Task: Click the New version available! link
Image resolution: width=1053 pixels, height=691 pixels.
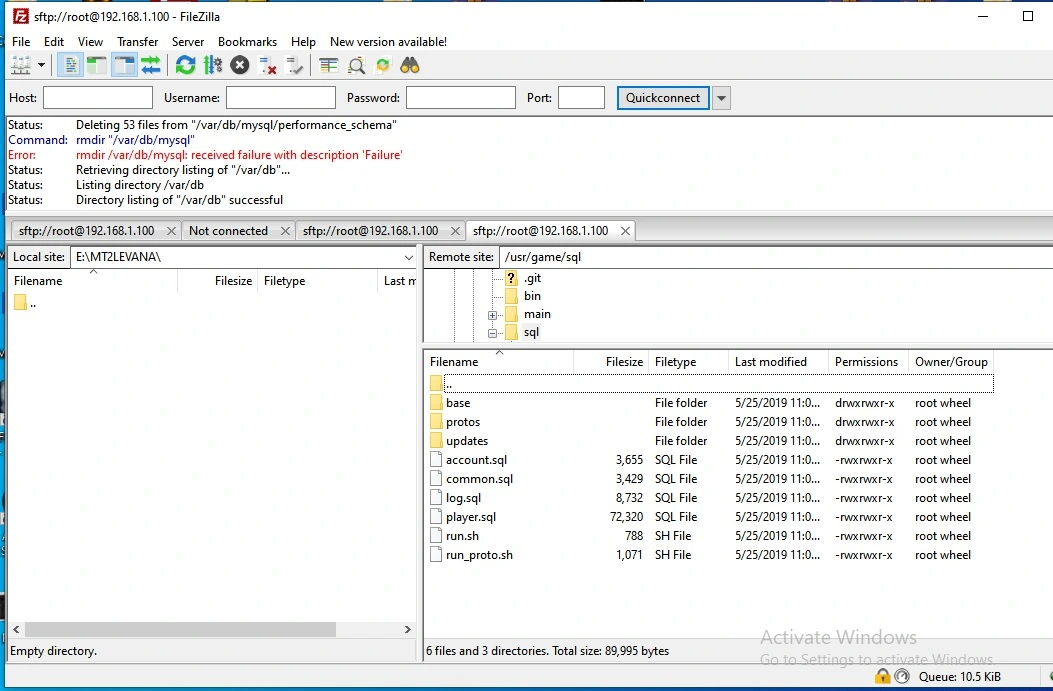Action: [388, 42]
